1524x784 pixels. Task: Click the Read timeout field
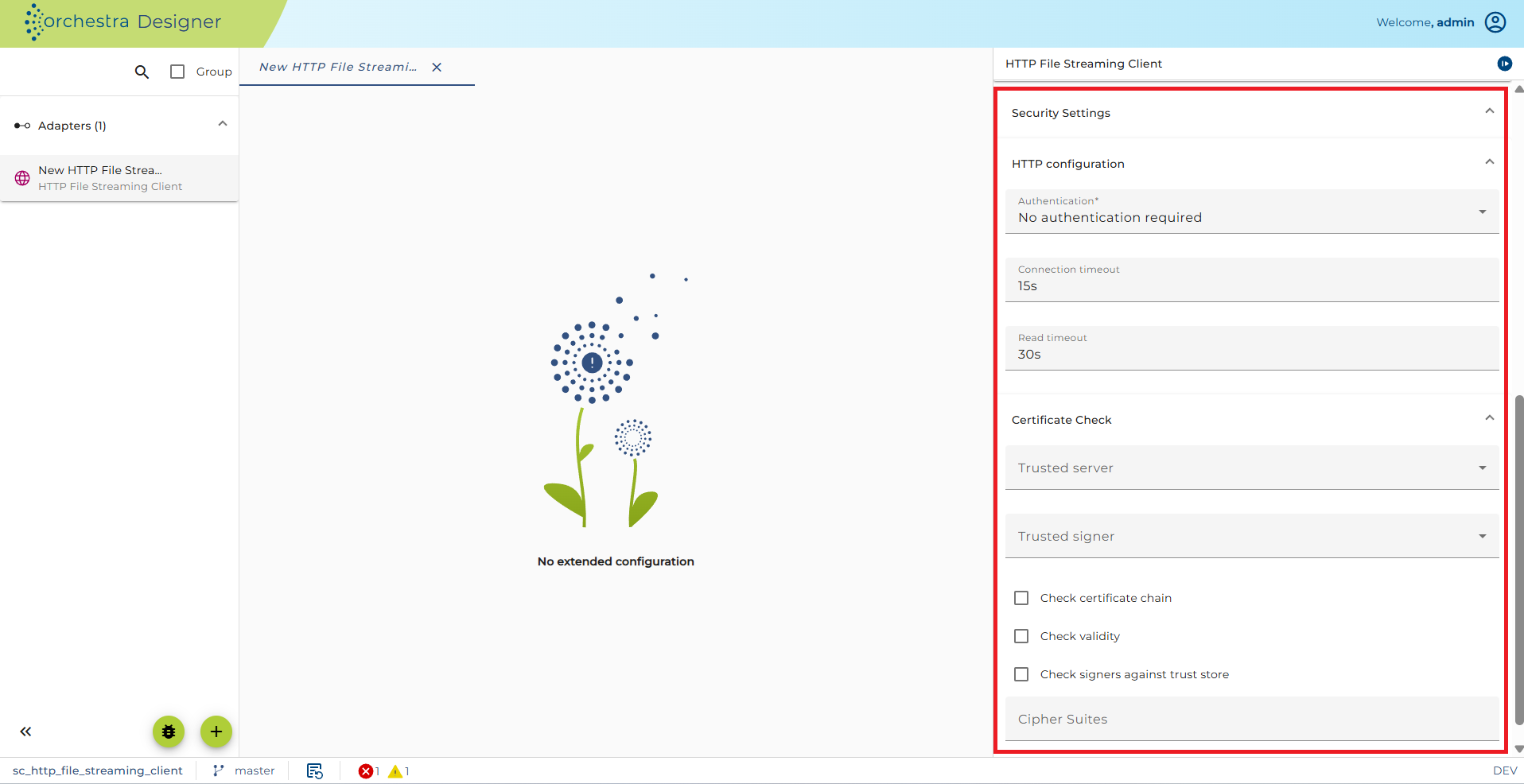(1252, 348)
